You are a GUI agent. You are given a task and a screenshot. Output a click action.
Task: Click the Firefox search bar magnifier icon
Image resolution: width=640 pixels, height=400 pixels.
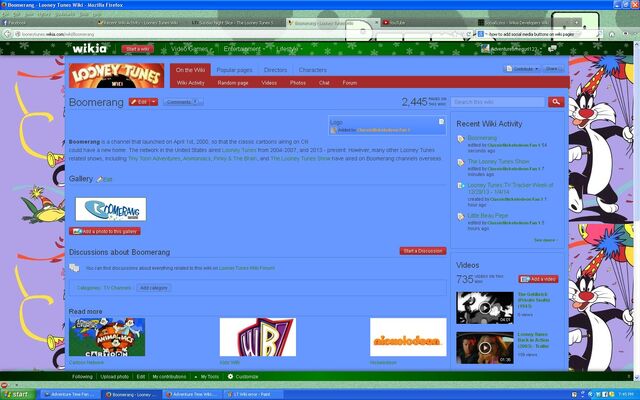(x=598, y=34)
